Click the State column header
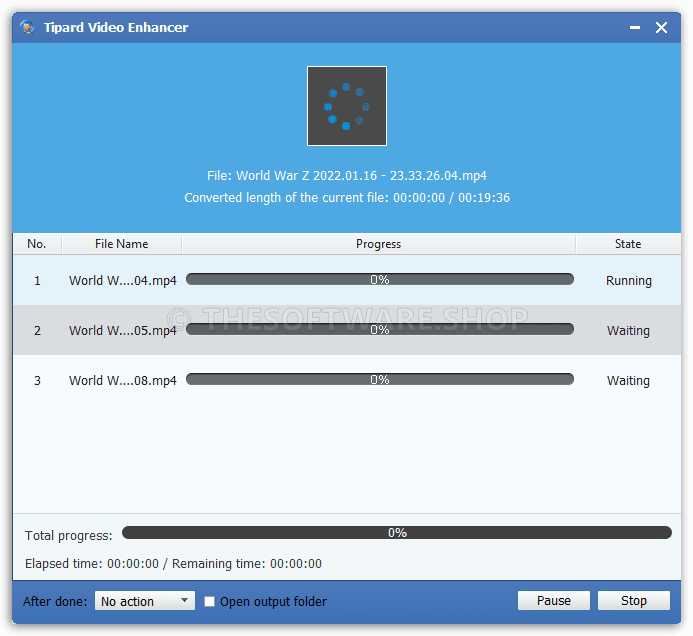This screenshot has width=693, height=636. click(x=628, y=244)
